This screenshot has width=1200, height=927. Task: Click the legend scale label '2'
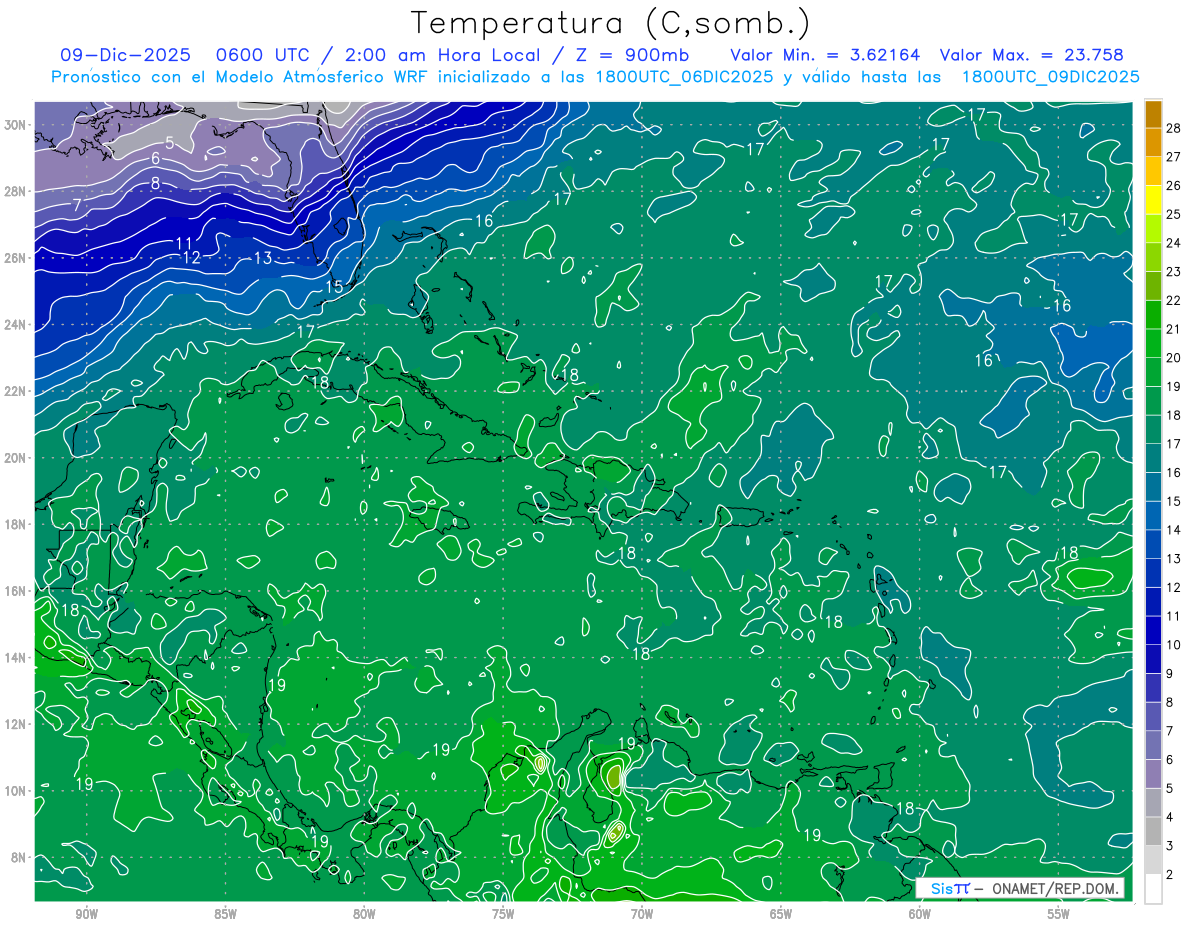point(1171,875)
